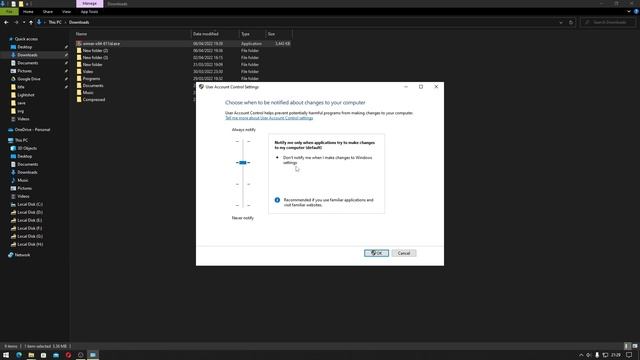Image resolution: width=640 pixels, height=360 pixels.
Task: Sort by Date modified column header
Action: (205, 34)
